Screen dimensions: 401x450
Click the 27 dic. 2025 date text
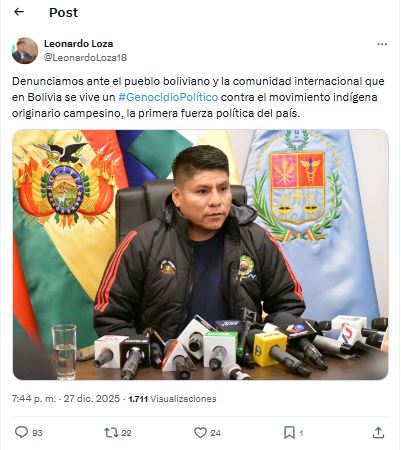92,399
